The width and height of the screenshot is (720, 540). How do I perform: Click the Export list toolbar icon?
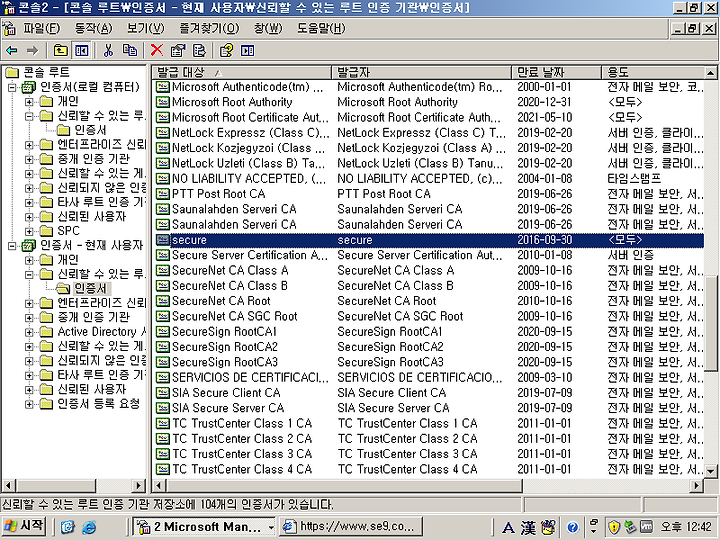(x=199, y=51)
